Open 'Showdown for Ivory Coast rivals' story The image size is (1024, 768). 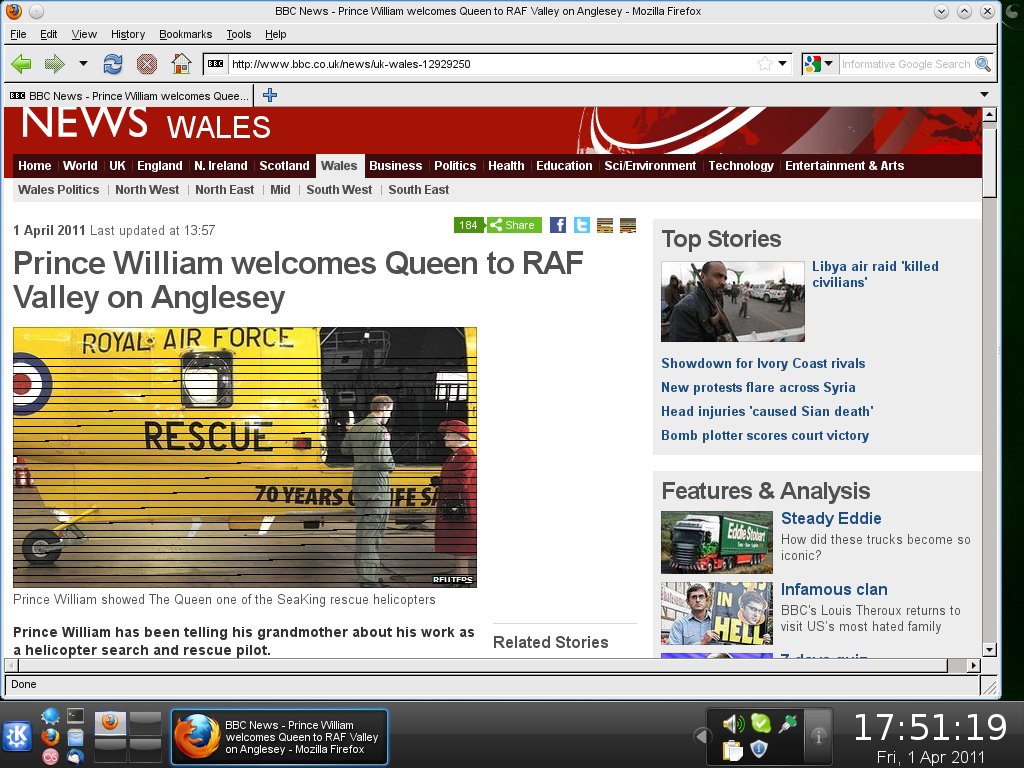pyautogui.click(x=763, y=363)
